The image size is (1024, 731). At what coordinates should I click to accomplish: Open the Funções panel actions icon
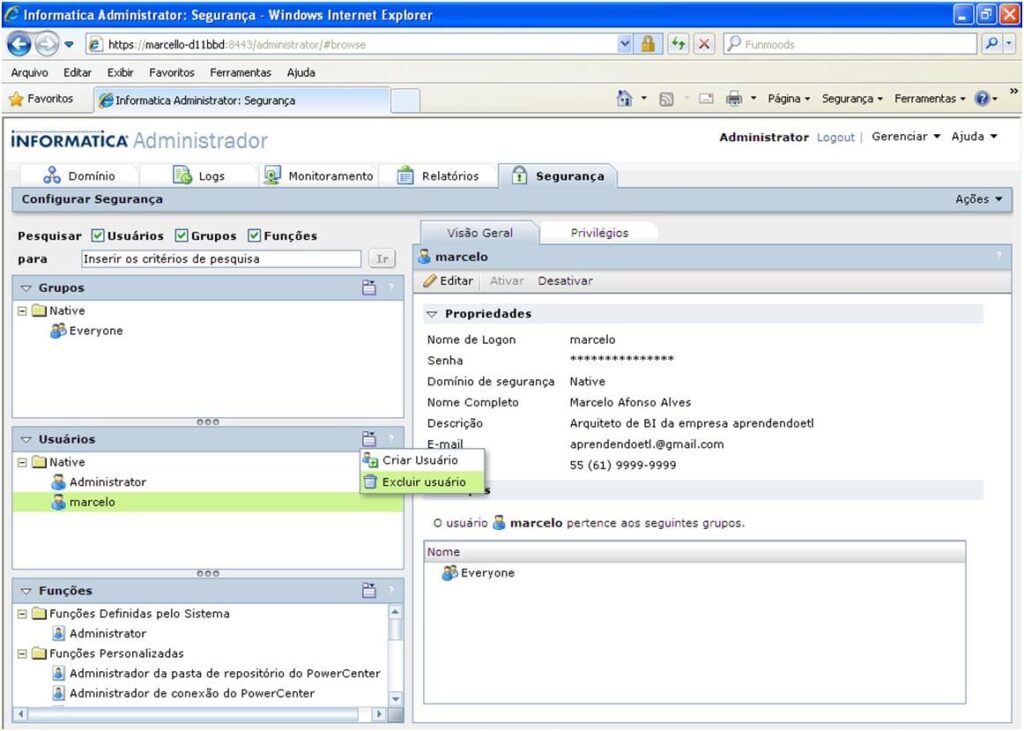coord(369,591)
